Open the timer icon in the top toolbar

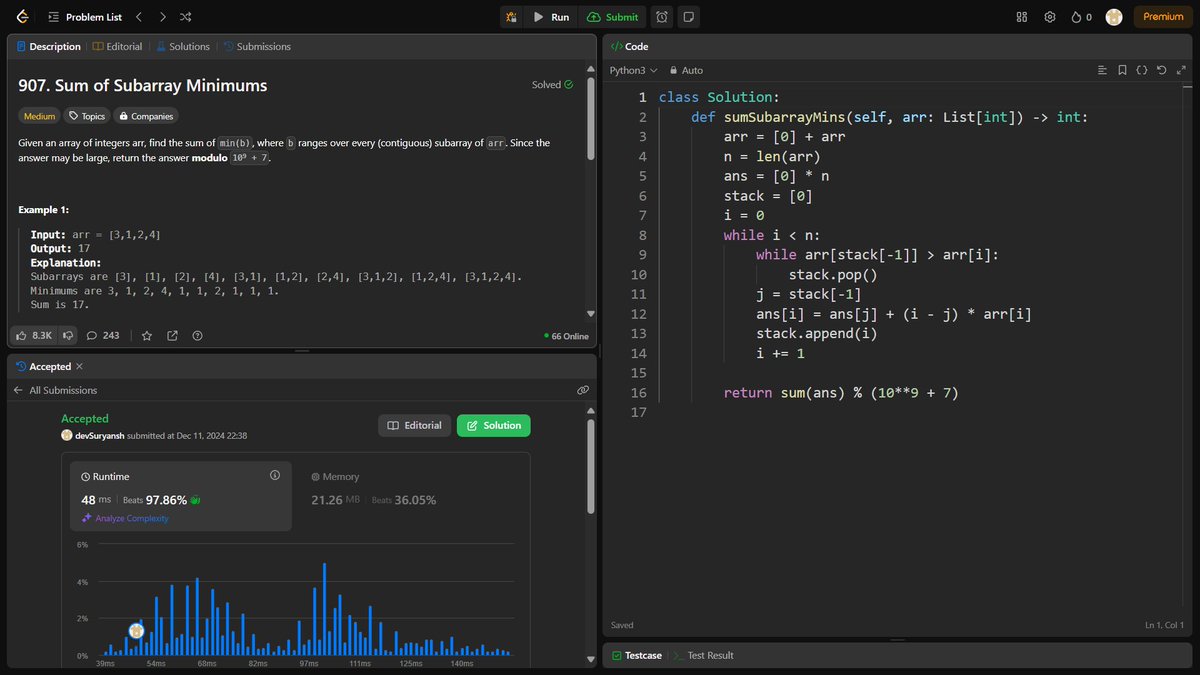click(661, 16)
